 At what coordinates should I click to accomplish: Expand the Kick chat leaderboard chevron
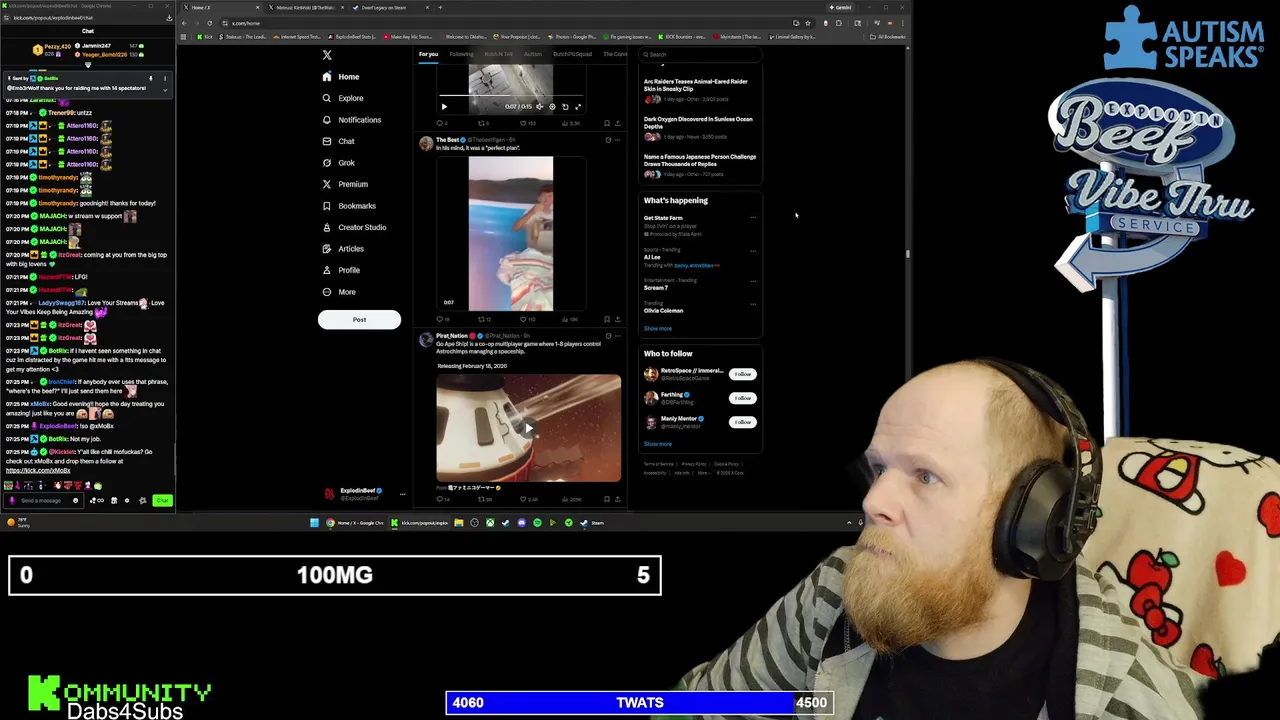[x=87, y=65]
